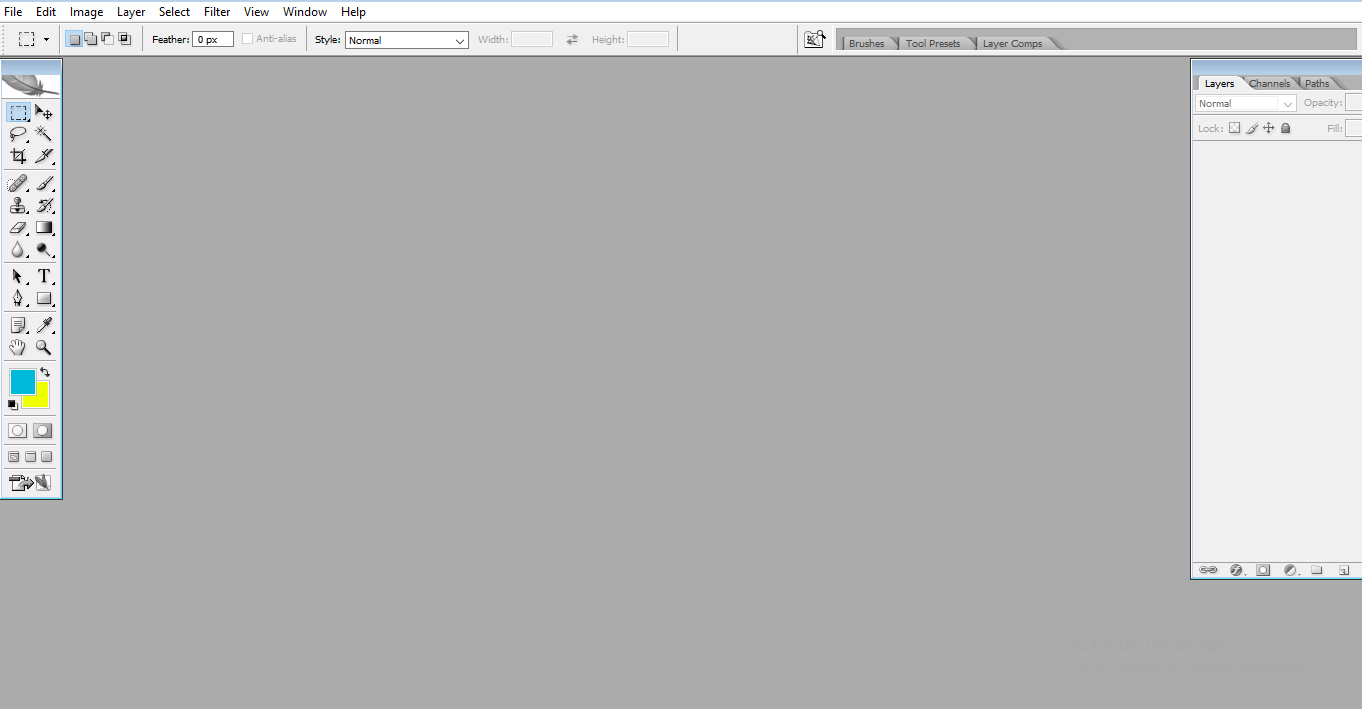The width and height of the screenshot is (1362, 709).
Task: Select the Healing Brush tool
Action: click(17, 183)
